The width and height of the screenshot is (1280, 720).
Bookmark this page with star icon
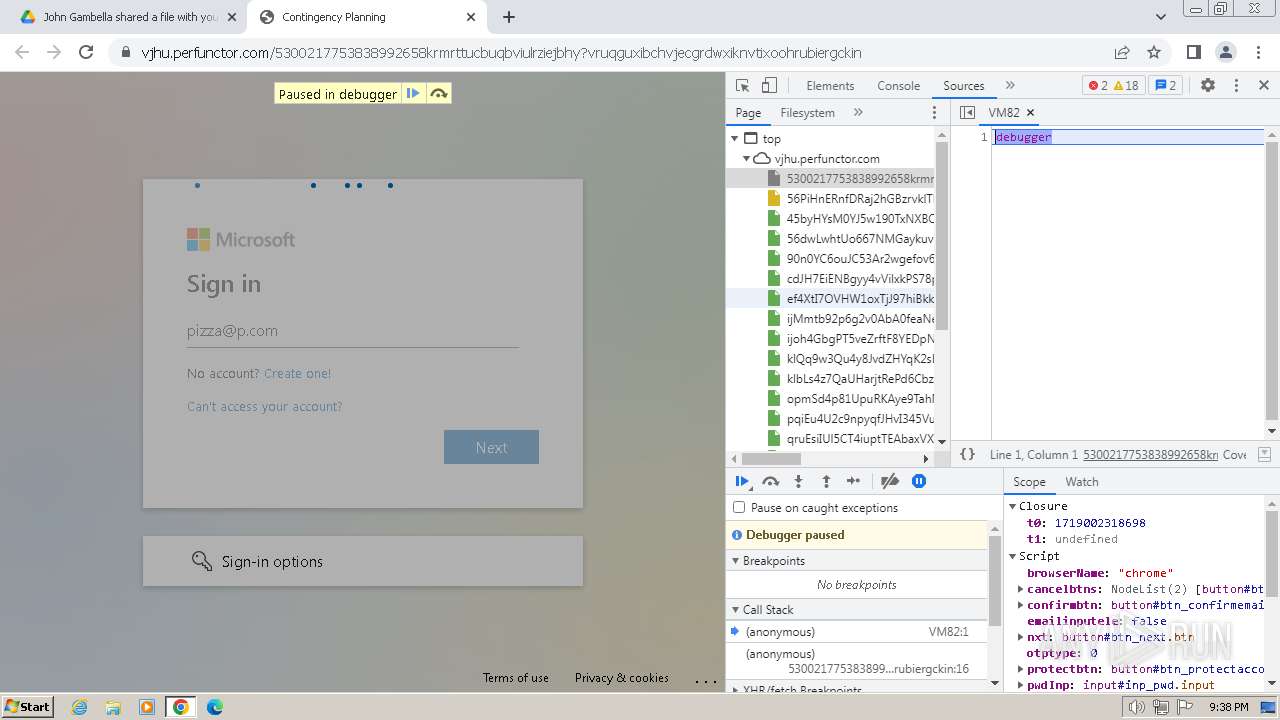tap(1154, 52)
